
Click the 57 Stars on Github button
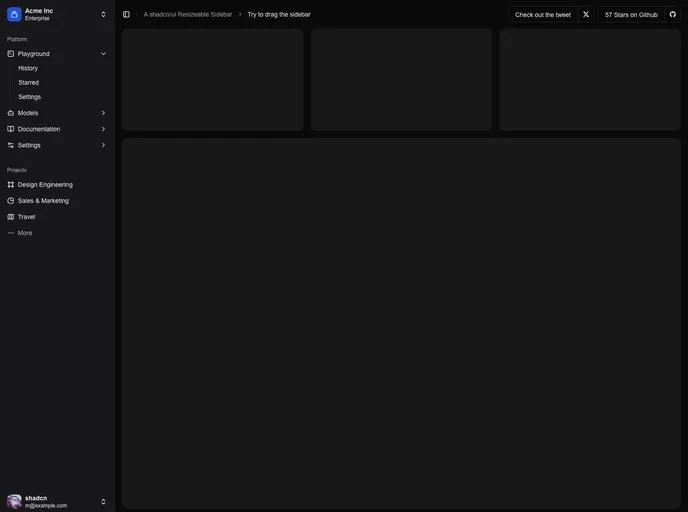click(631, 14)
